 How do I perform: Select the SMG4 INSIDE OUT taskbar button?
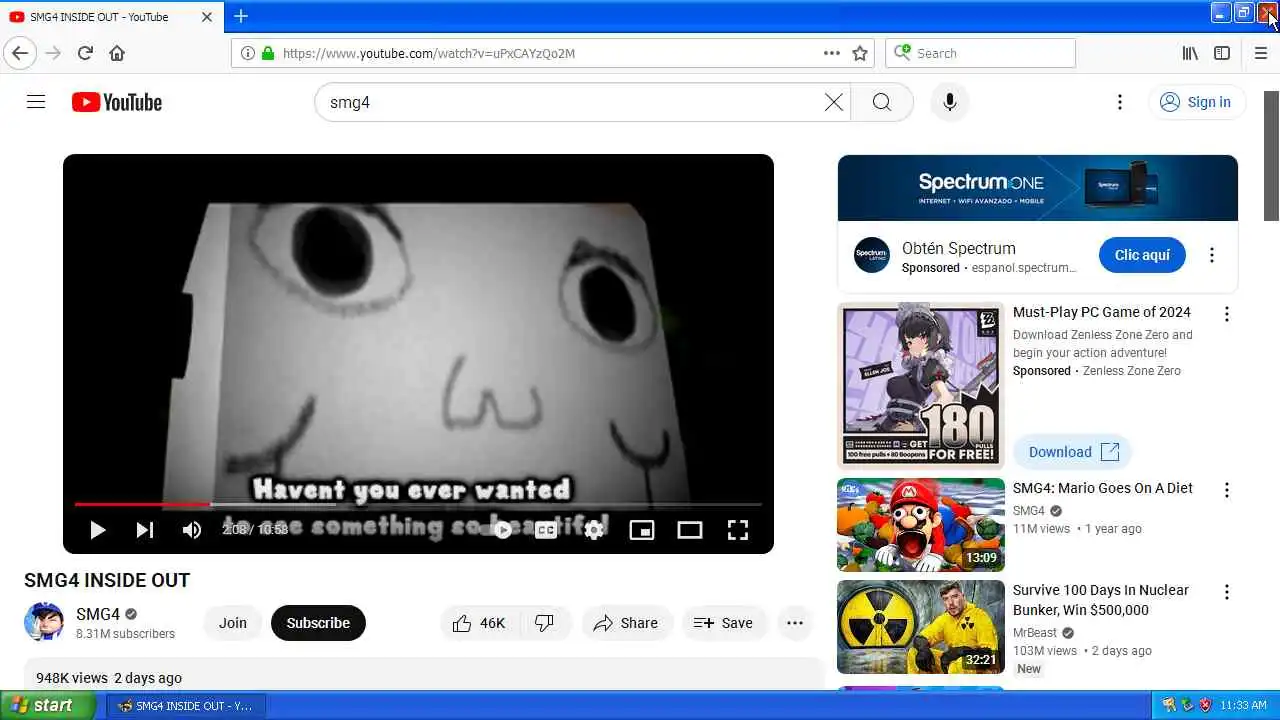[185, 705]
